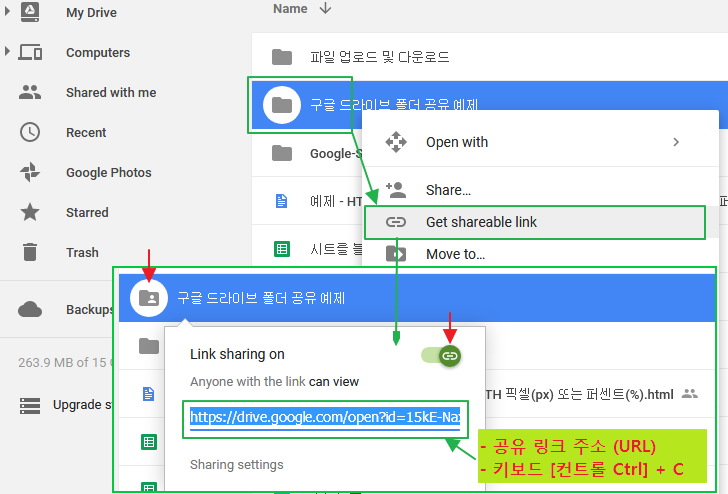Click the 예제 - HT document icon
728x494 pixels.
(x=282, y=201)
